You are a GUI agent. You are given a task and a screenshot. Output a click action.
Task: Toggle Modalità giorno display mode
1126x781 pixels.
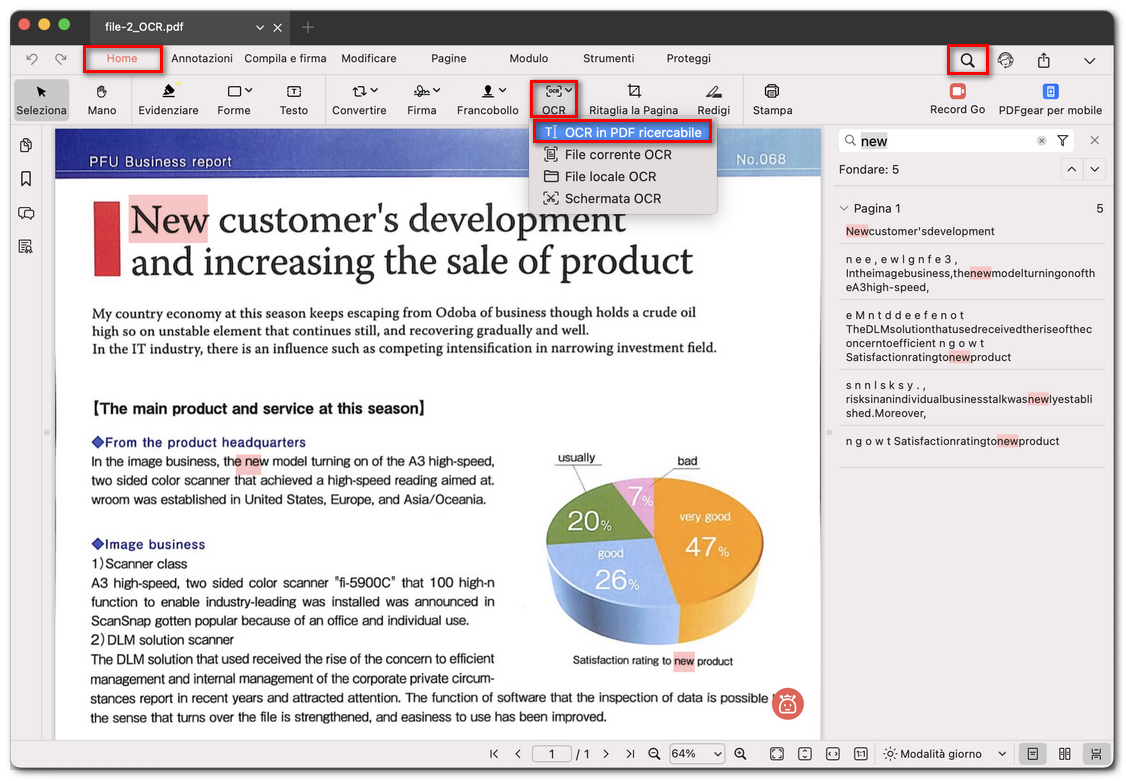(940, 753)
